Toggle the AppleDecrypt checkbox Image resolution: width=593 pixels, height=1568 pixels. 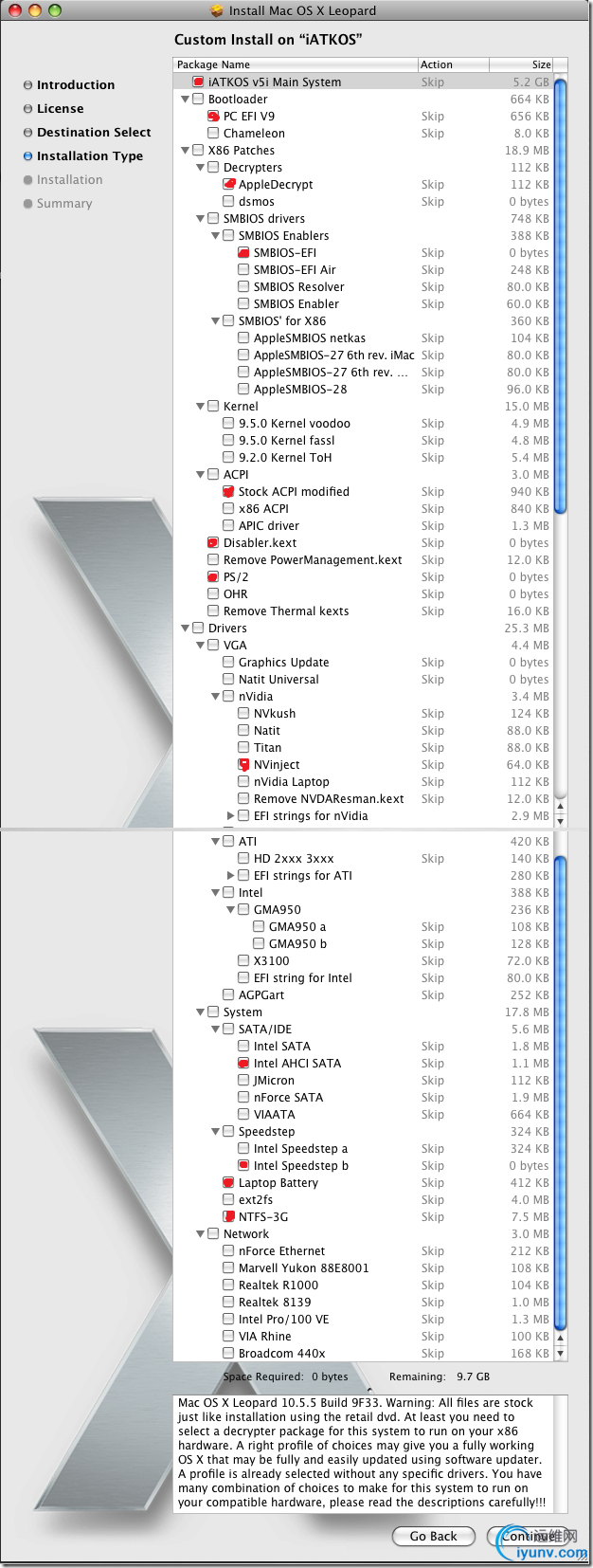click(x=228, y=185)
